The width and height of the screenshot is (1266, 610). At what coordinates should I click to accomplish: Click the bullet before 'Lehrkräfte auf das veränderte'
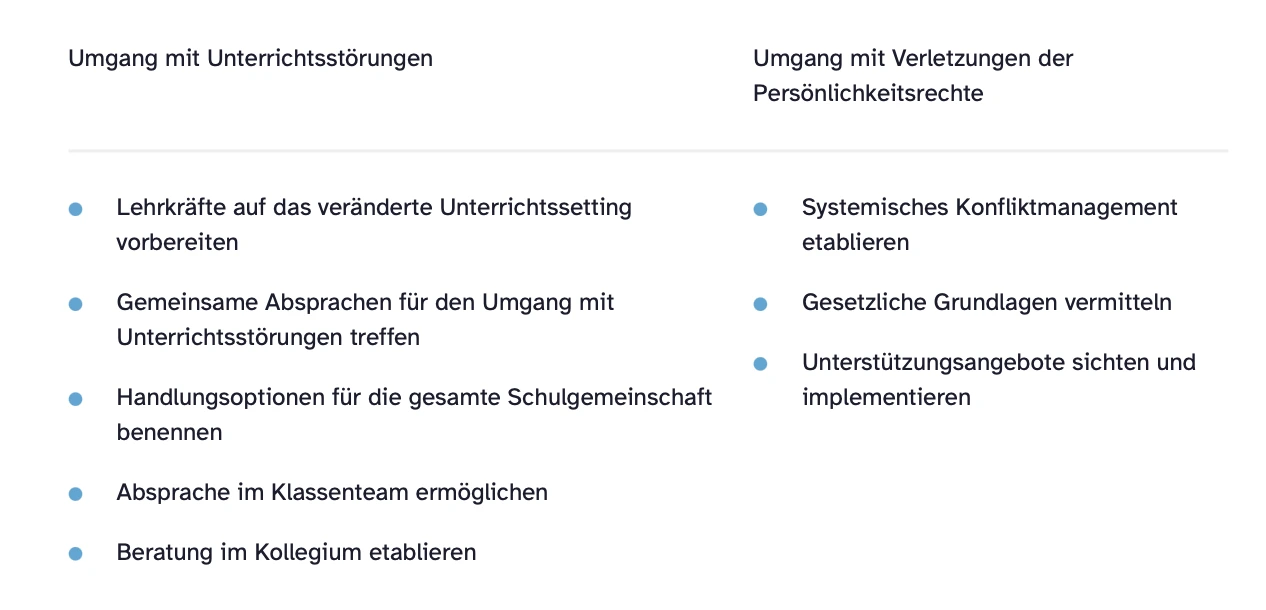coord(75,209)
